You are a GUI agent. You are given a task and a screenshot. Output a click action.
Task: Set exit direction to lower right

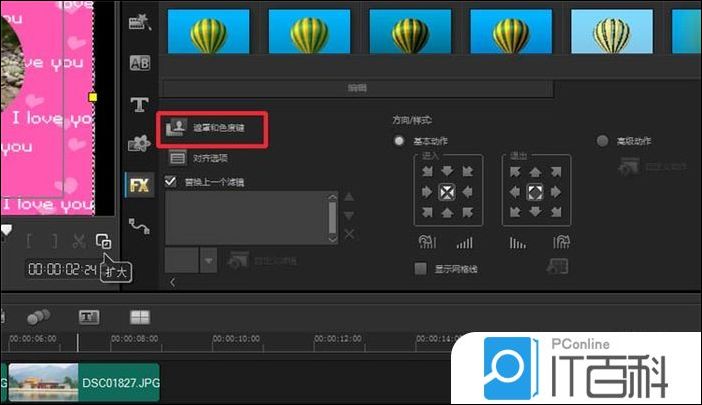pyautogui.click(x=556, y=212)
